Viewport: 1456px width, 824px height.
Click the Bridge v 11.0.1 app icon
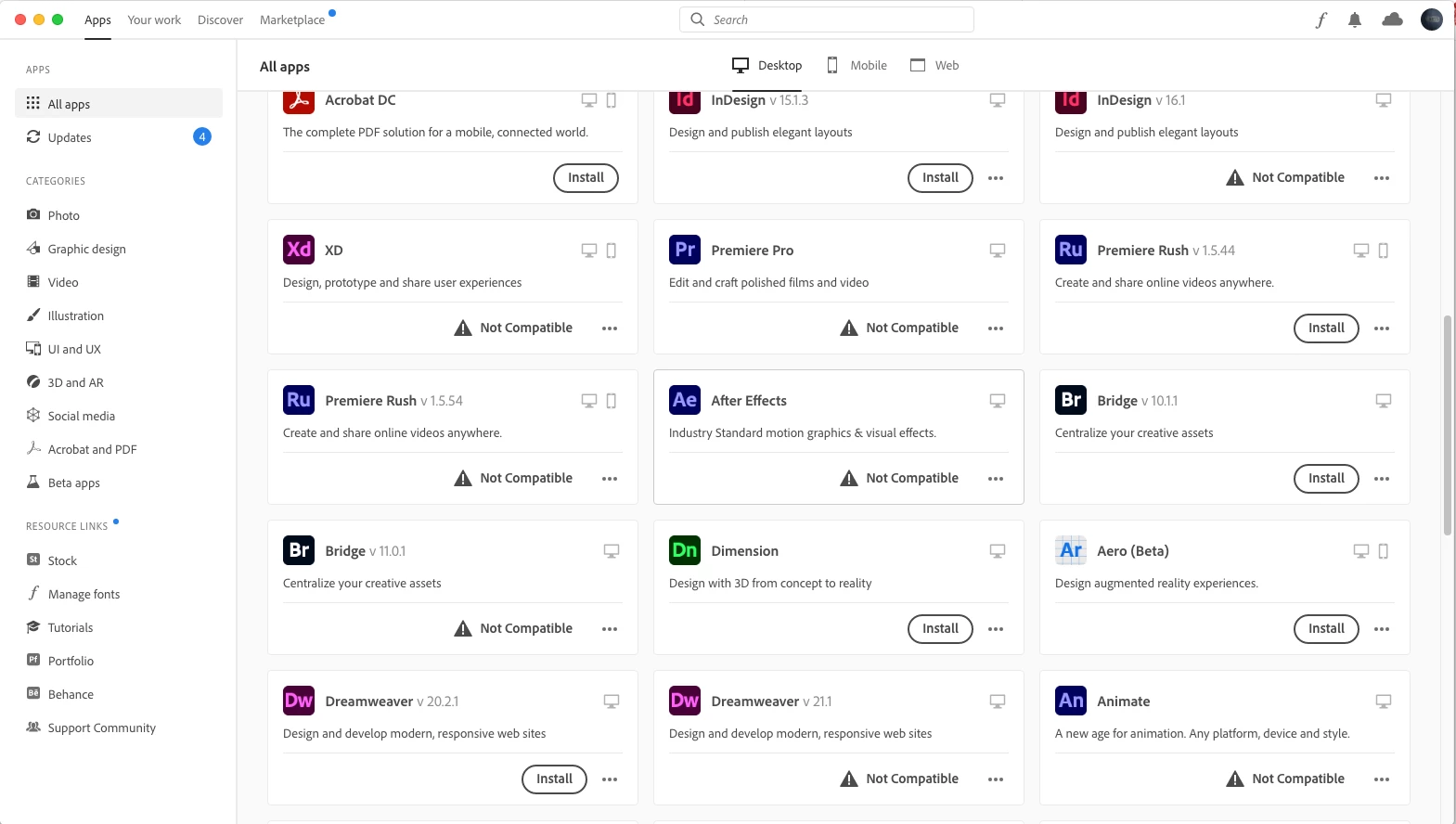point(299,550)
